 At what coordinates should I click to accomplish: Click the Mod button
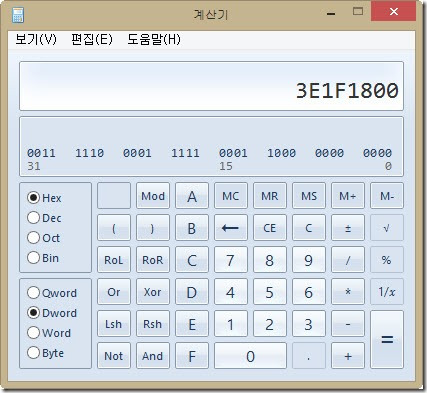[153, 196]
